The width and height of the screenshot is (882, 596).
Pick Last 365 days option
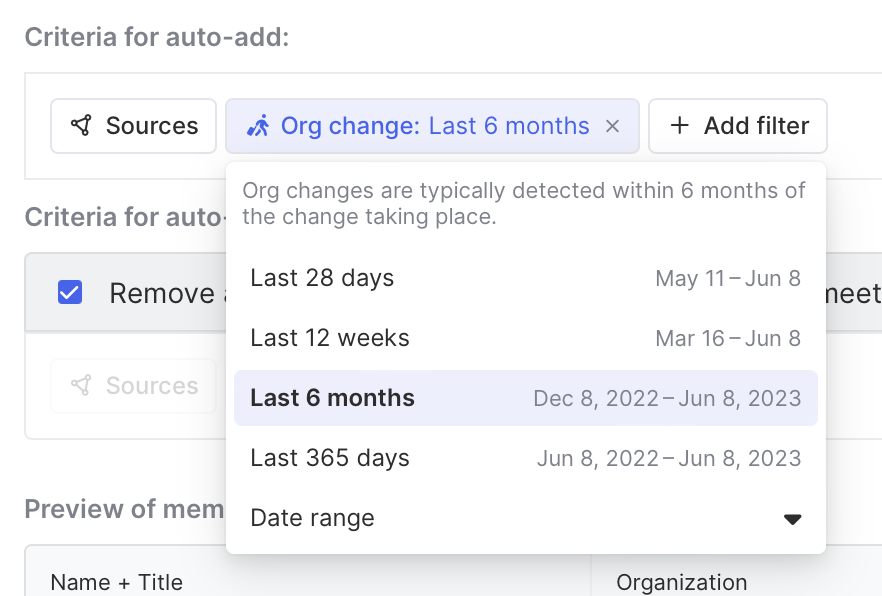[330, 458]
